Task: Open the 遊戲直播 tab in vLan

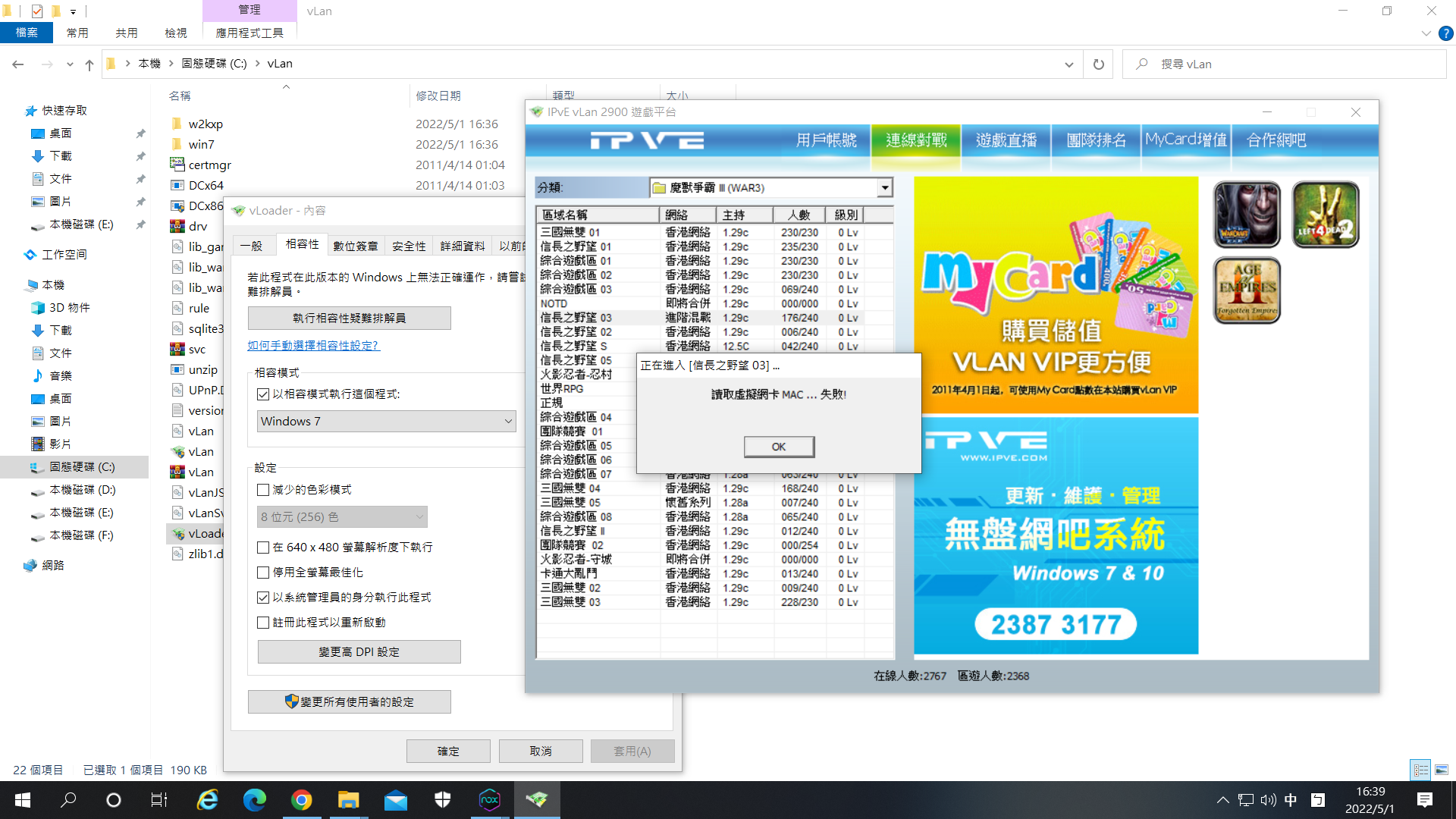Action: point(1006,140)
